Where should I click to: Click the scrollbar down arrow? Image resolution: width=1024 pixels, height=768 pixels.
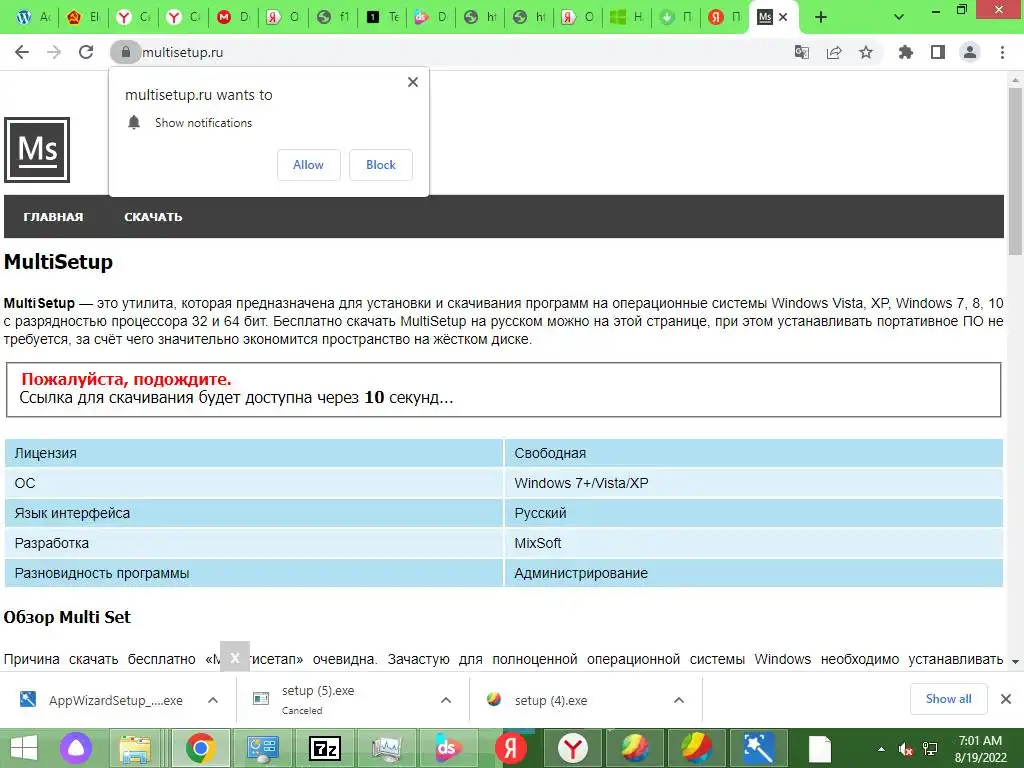1015,662
